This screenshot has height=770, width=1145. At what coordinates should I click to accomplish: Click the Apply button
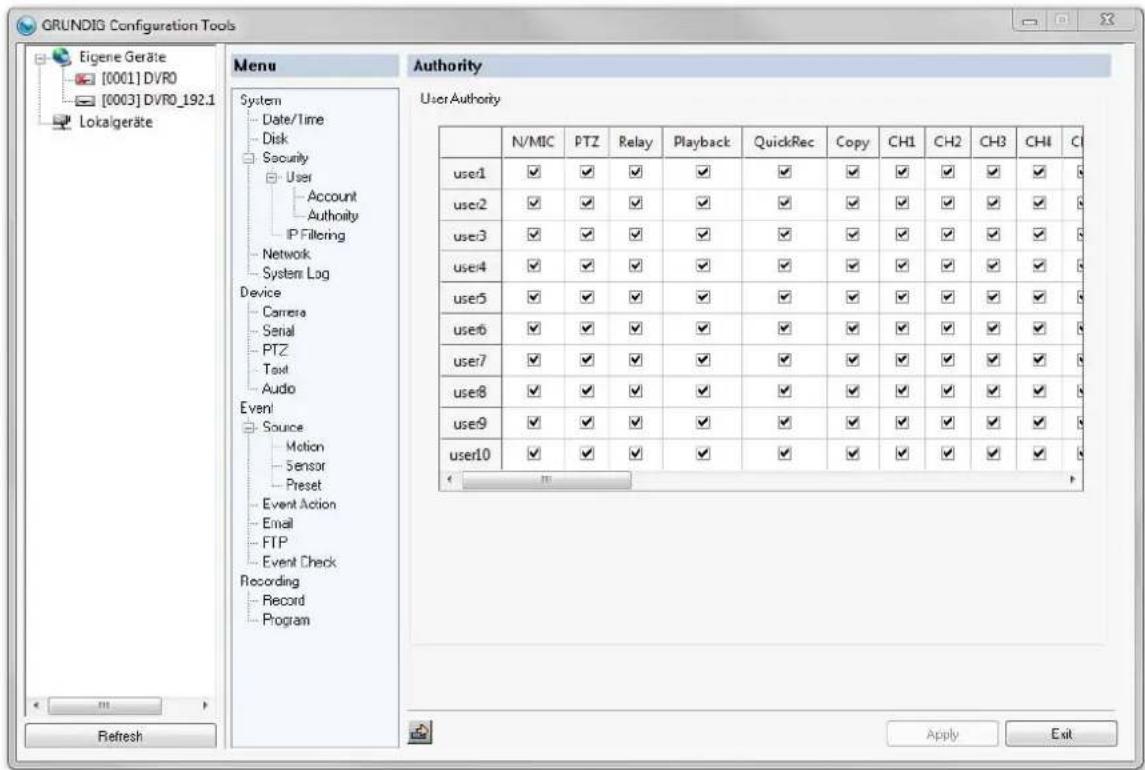tap(942, 734)
